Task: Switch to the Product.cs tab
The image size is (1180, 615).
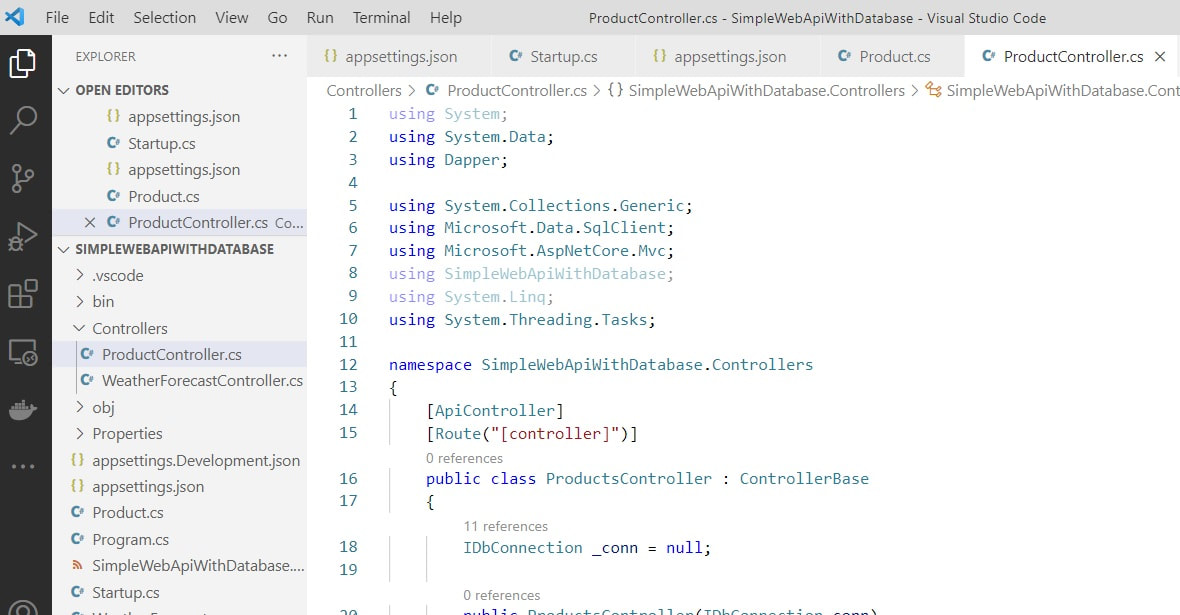Action: coord(892,56)
